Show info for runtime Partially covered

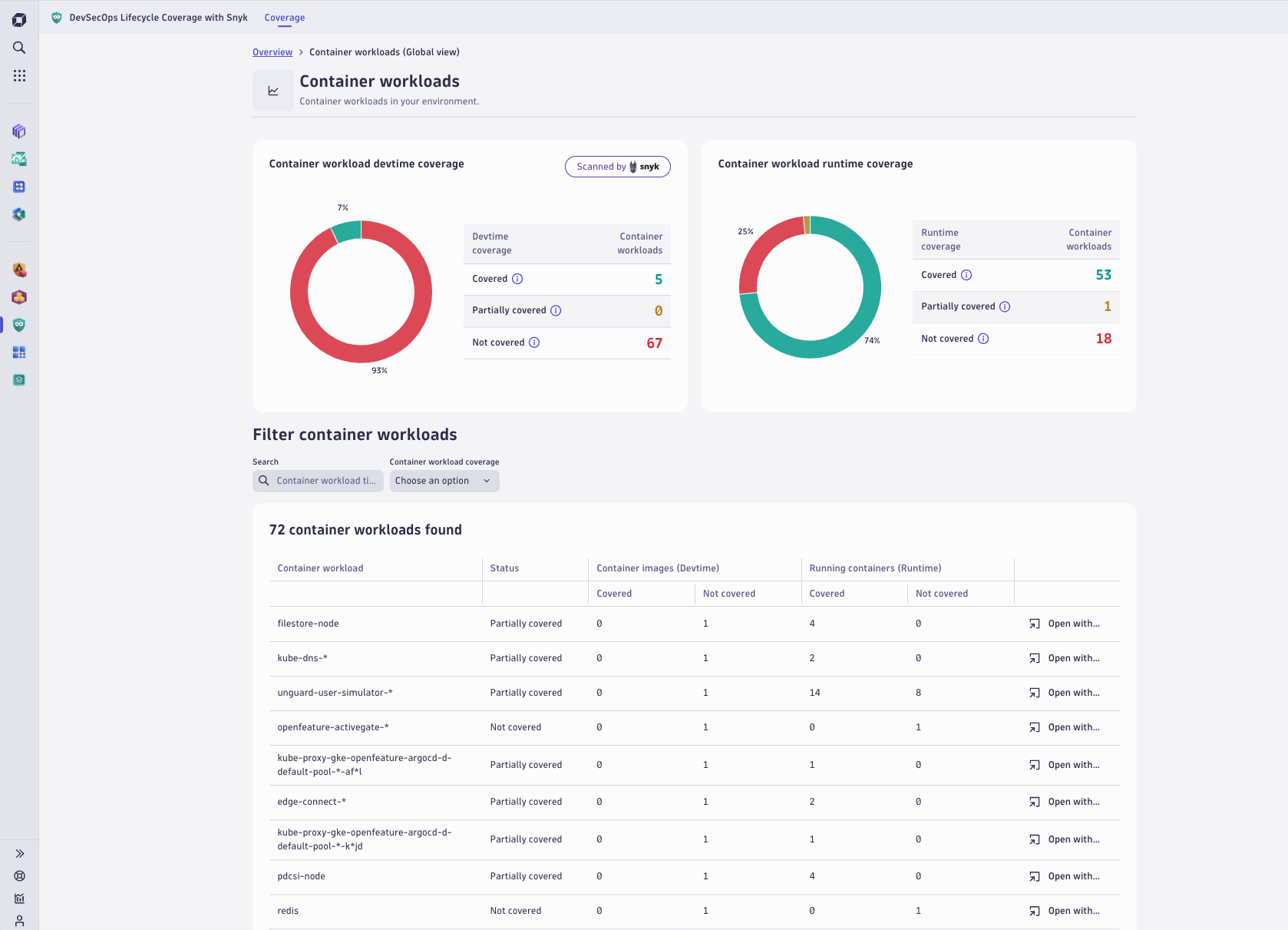1005,306
